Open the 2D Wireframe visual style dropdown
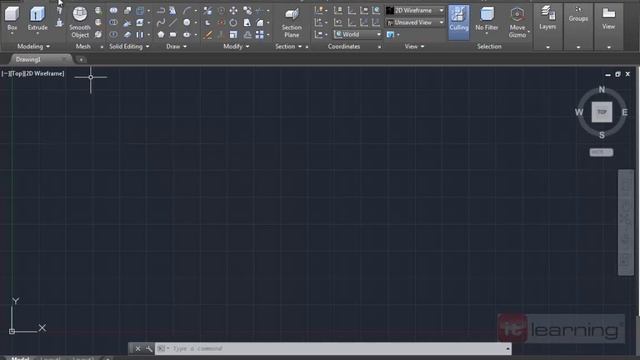 tap(415, 10)
